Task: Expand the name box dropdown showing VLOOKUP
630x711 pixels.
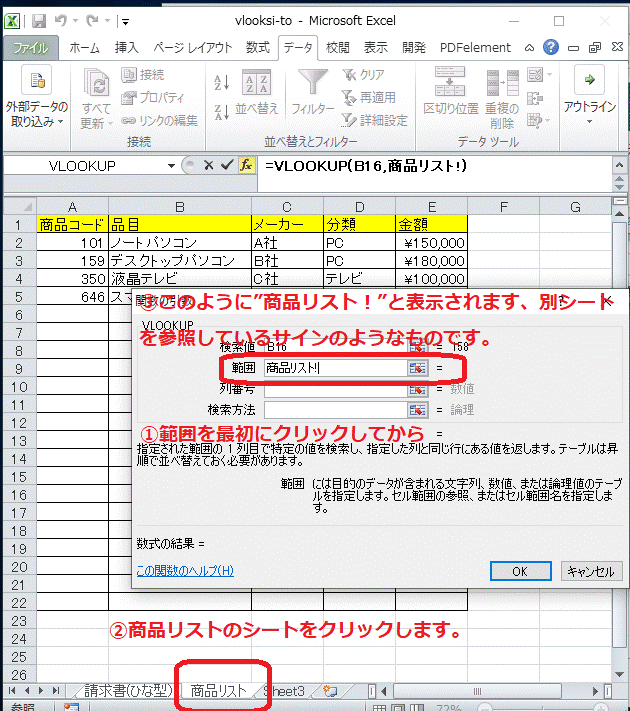Action: point(173,166)
